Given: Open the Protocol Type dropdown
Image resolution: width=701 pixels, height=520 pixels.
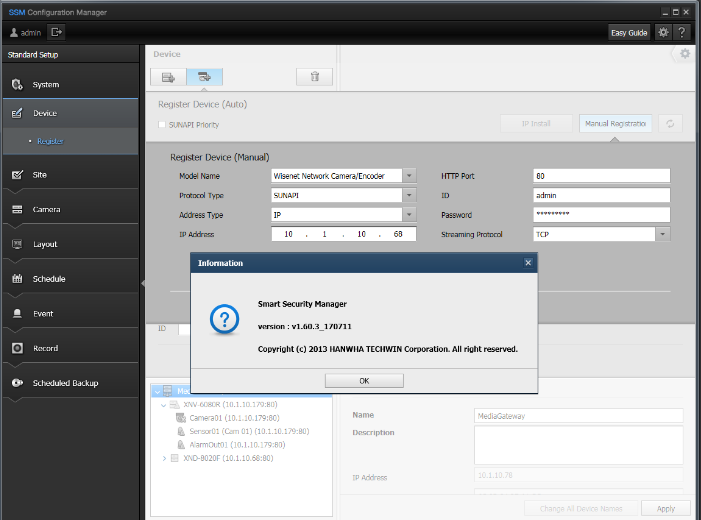Looking at the screenshot, I should 409,195.
